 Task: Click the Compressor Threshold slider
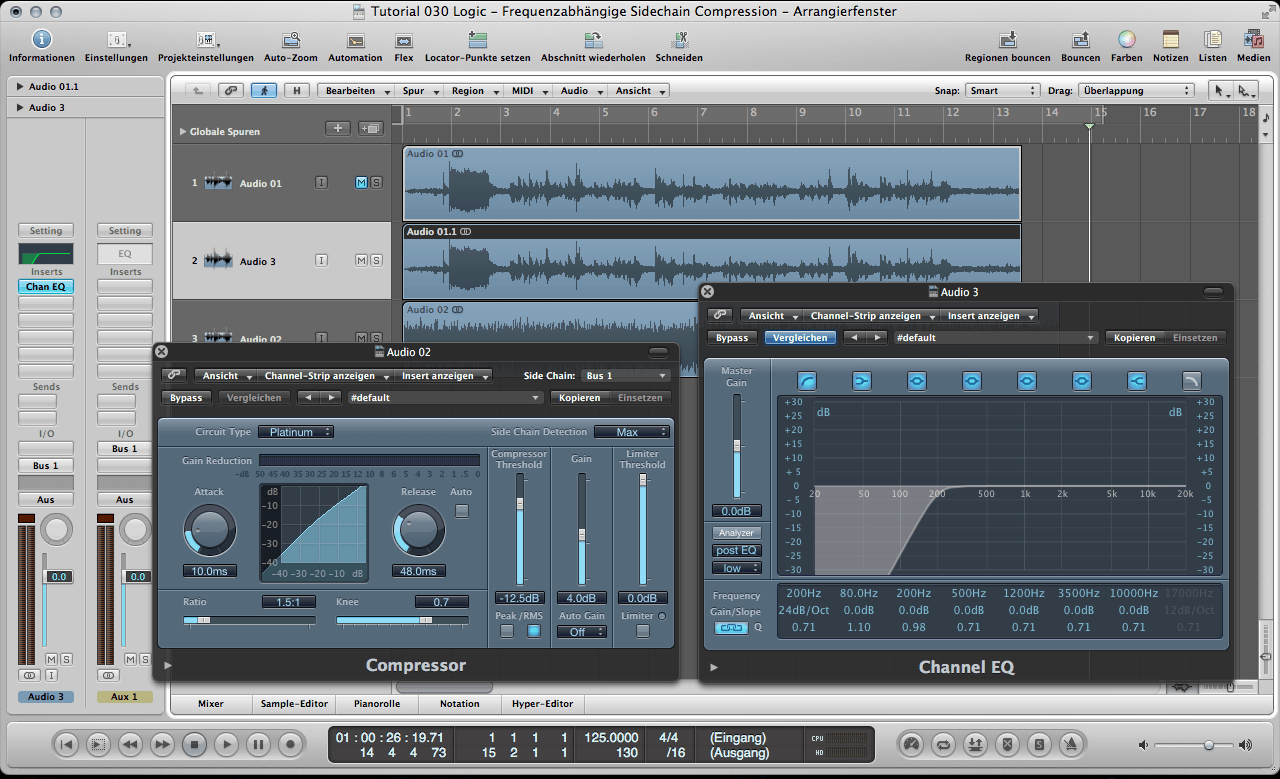[519, 504]
